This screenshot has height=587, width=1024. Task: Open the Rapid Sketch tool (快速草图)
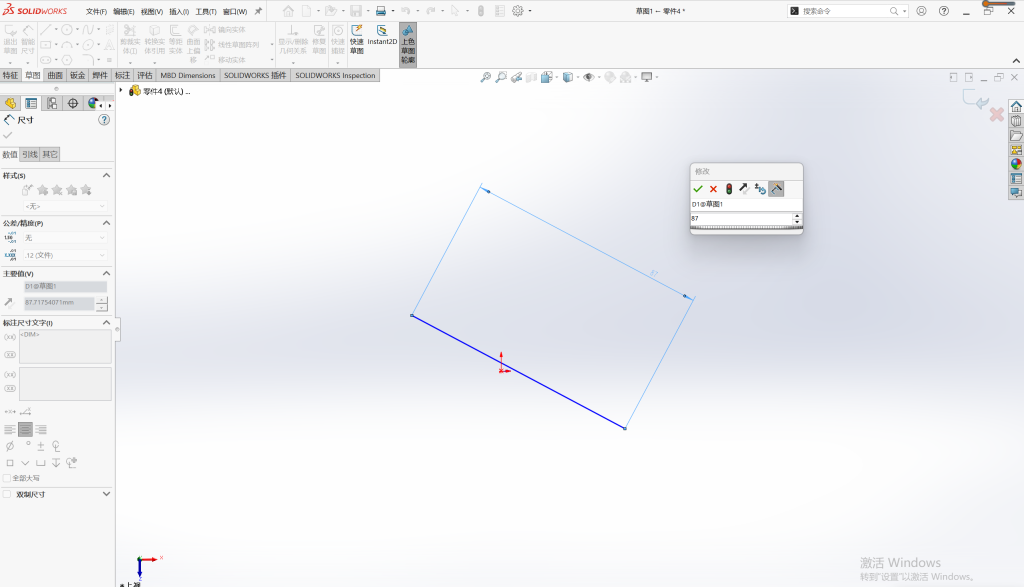click(357, 40)
